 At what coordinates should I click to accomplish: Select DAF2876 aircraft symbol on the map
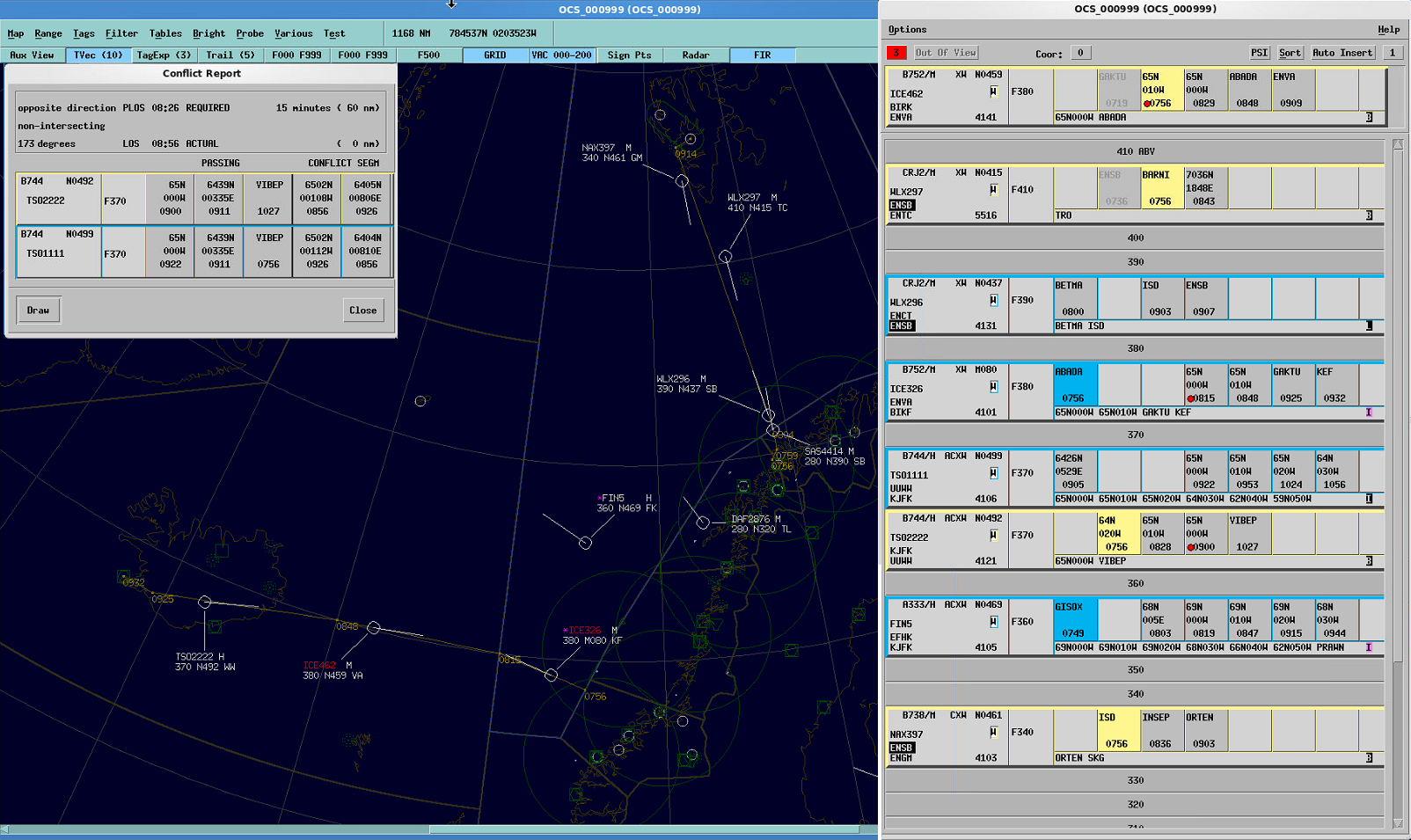[x=703, y=522]
